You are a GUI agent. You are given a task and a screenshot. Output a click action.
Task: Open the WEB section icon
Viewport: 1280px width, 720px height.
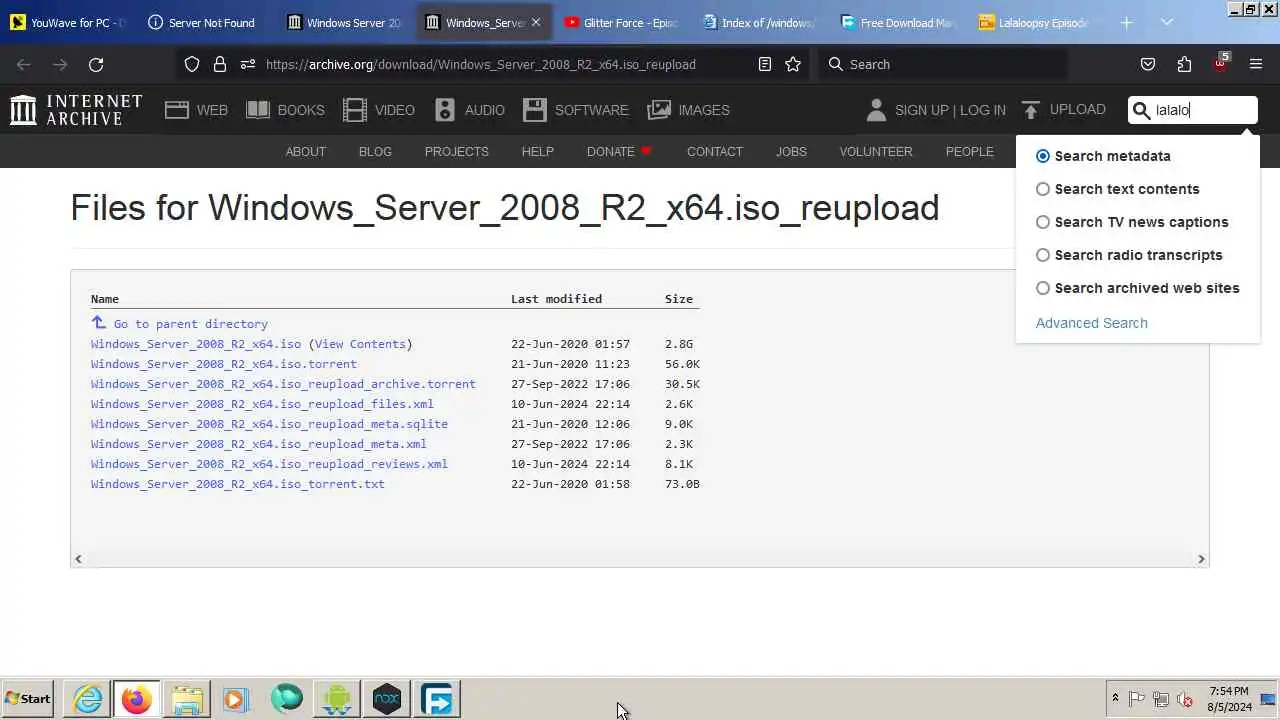point(177,110)
